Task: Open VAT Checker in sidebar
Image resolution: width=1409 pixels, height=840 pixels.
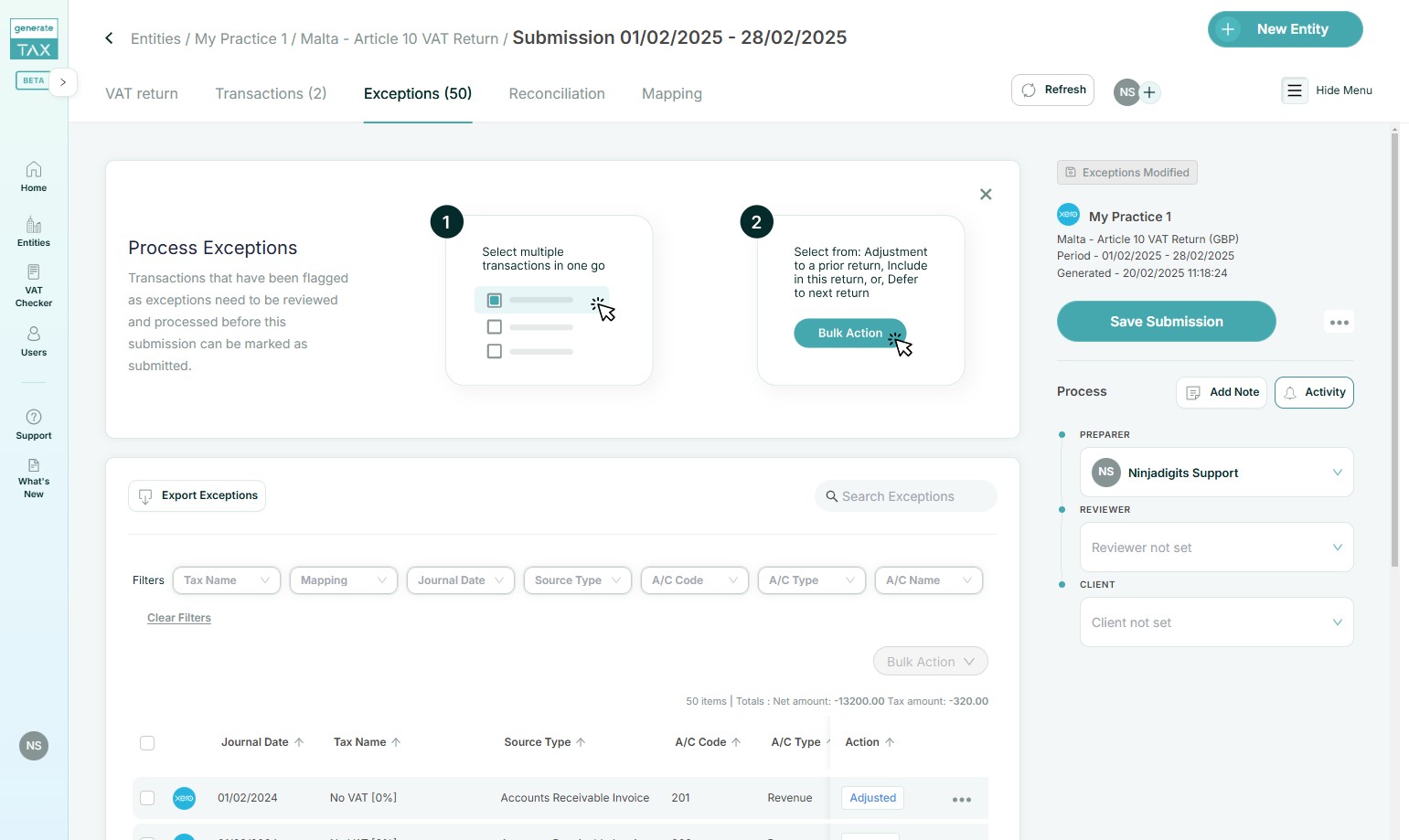Action: [x=34, y=285]
